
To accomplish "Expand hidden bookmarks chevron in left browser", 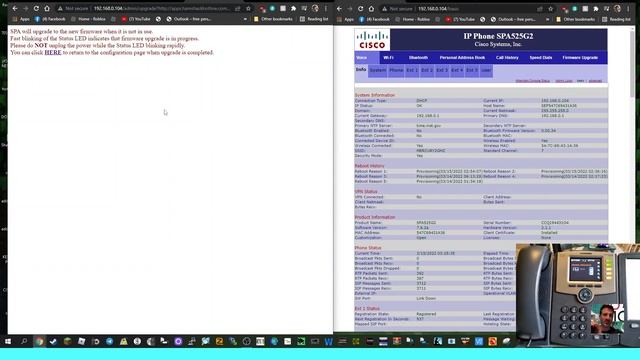I will (245, 19).
